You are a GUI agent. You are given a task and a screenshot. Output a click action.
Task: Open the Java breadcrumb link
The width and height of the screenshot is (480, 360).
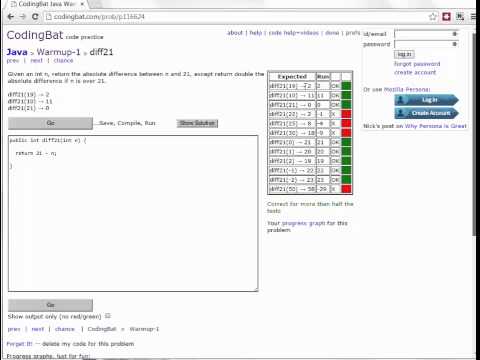click(x=17, y=52)
